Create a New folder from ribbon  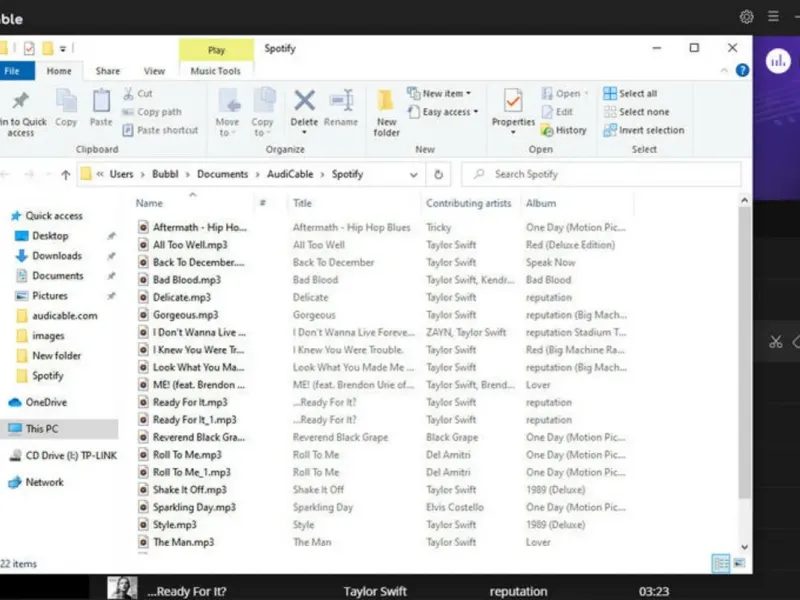coord(386,113)
